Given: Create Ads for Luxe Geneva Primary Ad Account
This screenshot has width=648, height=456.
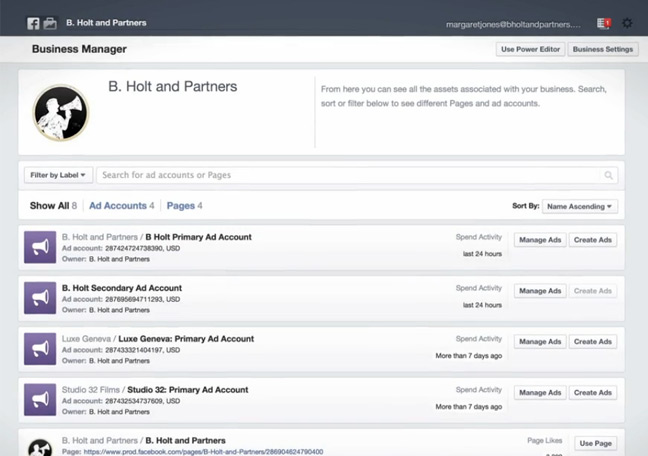Looking at the screenshot, I should (593, 341).
